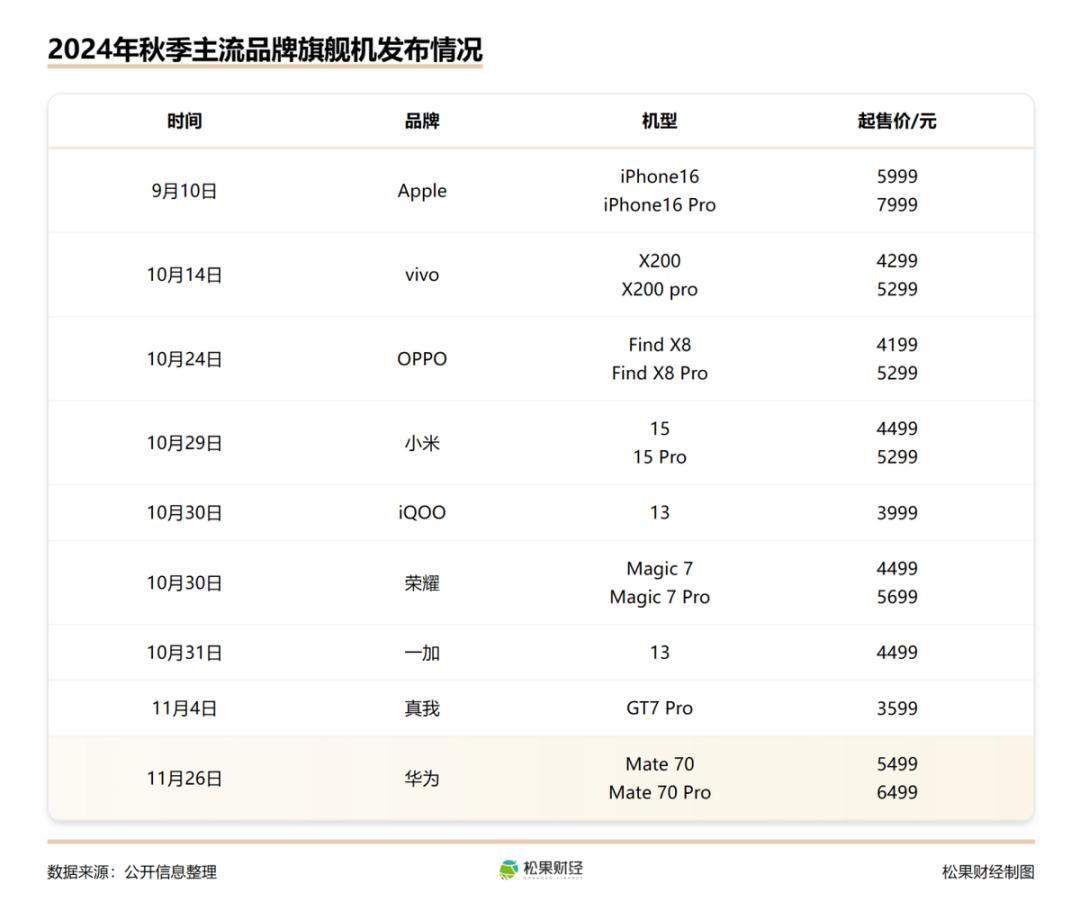The image size is (1080, 902).
Task: Select the 品牌 column header
Action: [x=422, y=121]
